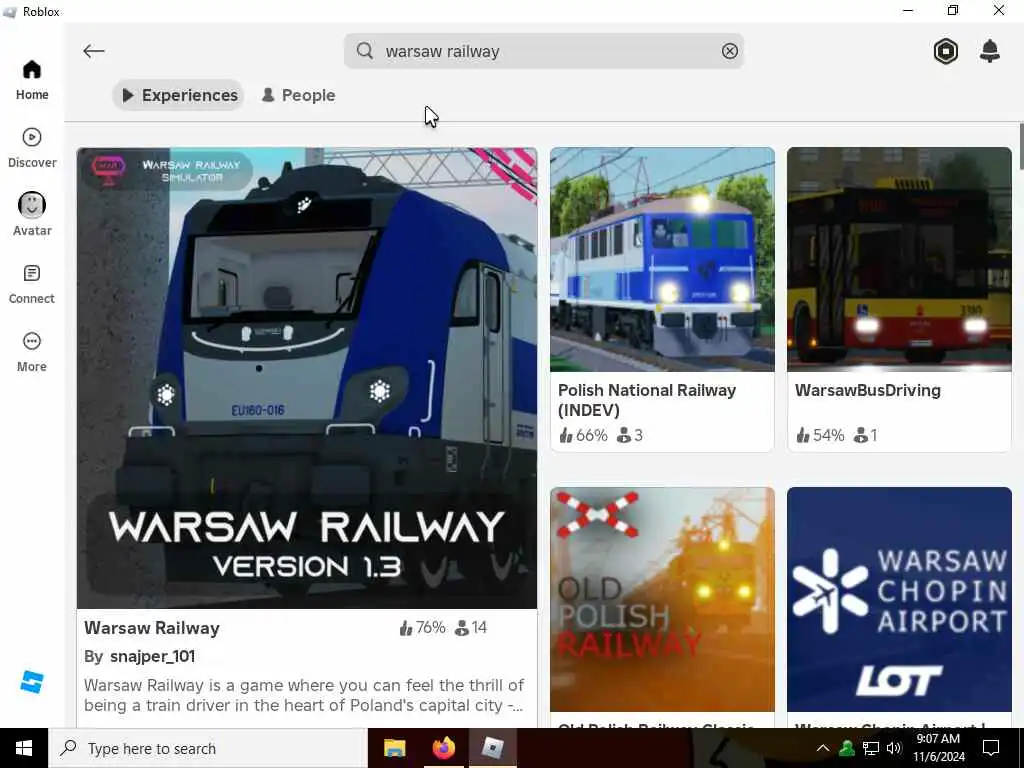The height and width of the screenshot is (768, 1024).
Task: Switch to the Experiences tab
Action: point(178,95)
